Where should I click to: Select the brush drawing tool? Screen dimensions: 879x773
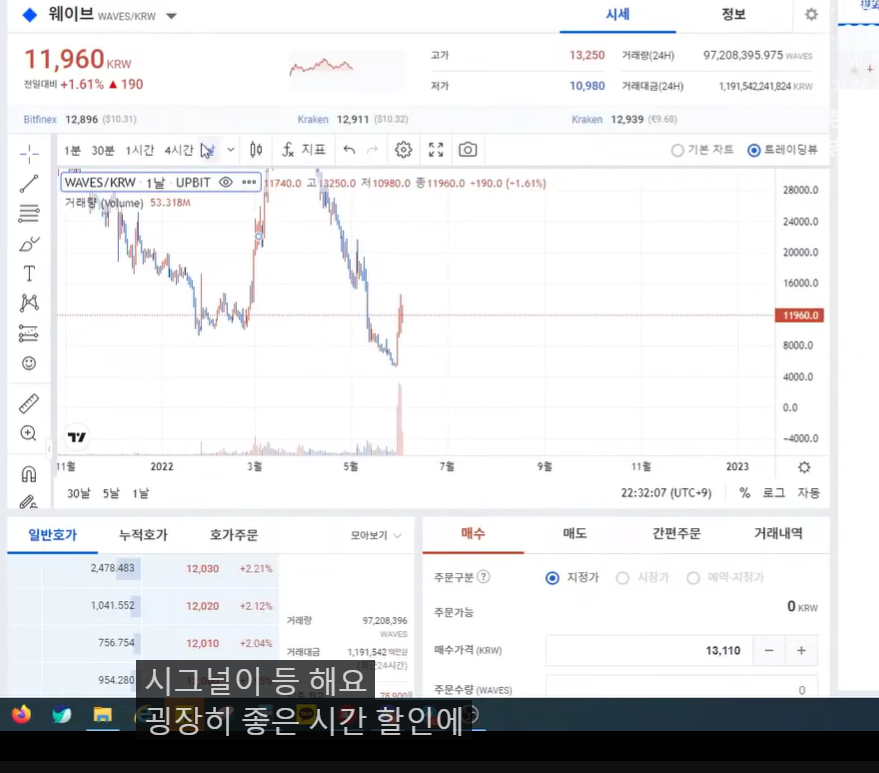pos(29,244)
